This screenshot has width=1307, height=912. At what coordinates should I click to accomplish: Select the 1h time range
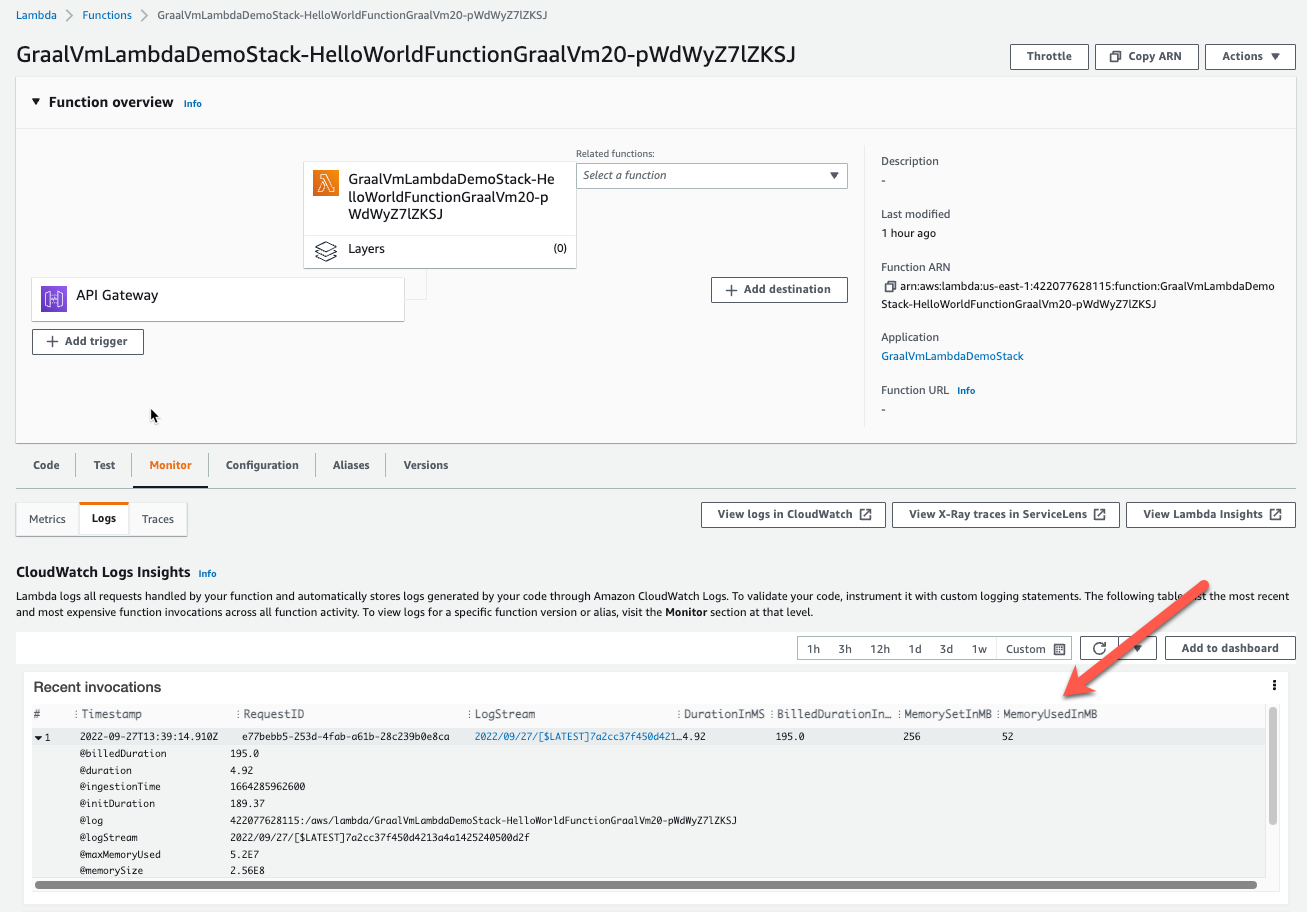(814, 649)
